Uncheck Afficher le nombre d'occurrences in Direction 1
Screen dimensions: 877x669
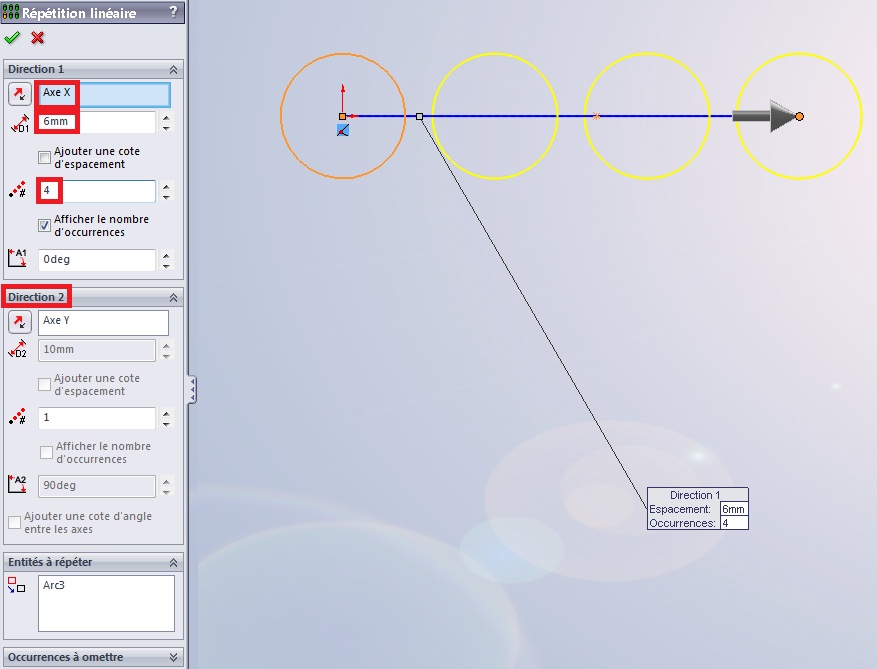(44, 225)
